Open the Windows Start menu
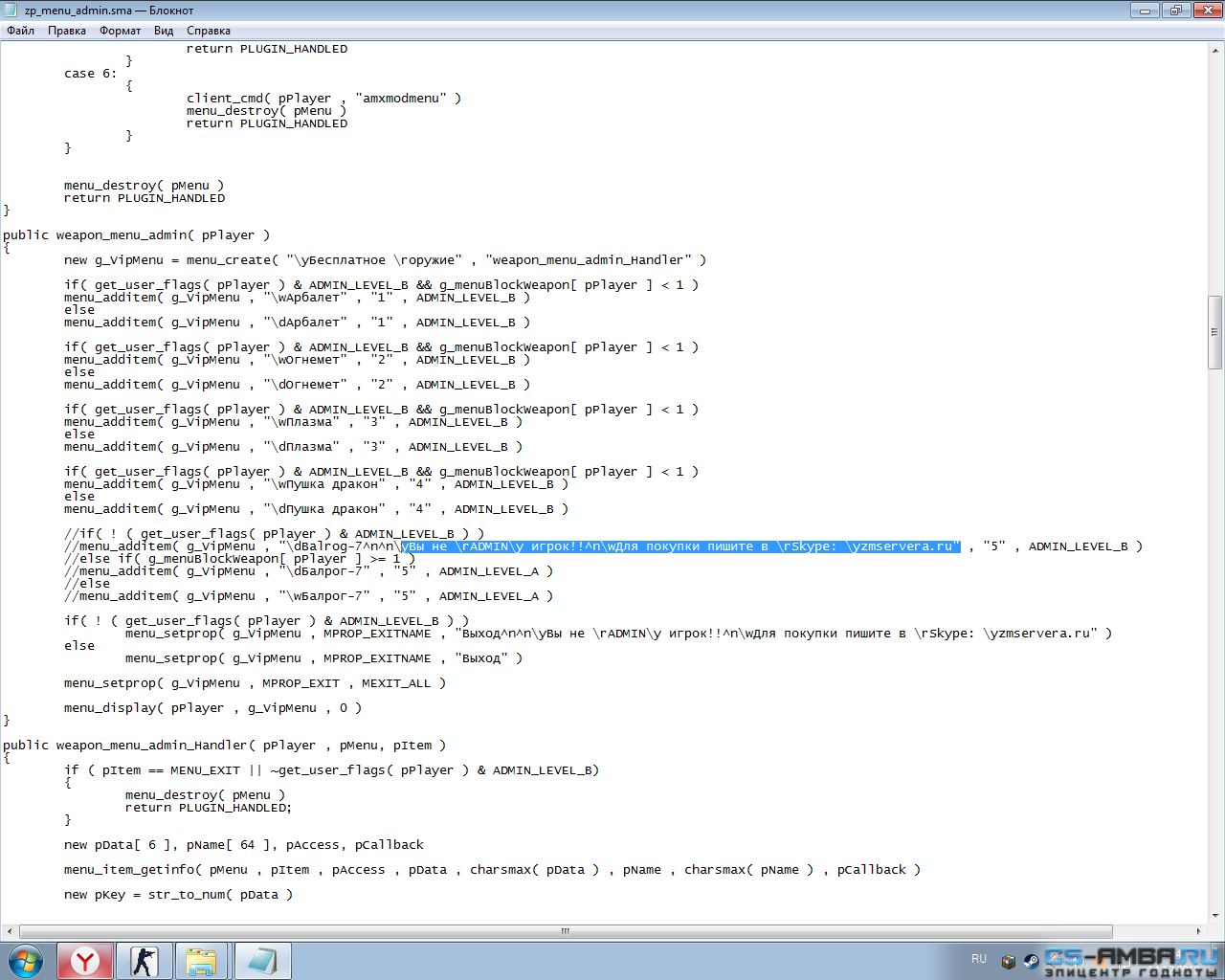The height and width of the screenshot is (980, 1225). 26,961
